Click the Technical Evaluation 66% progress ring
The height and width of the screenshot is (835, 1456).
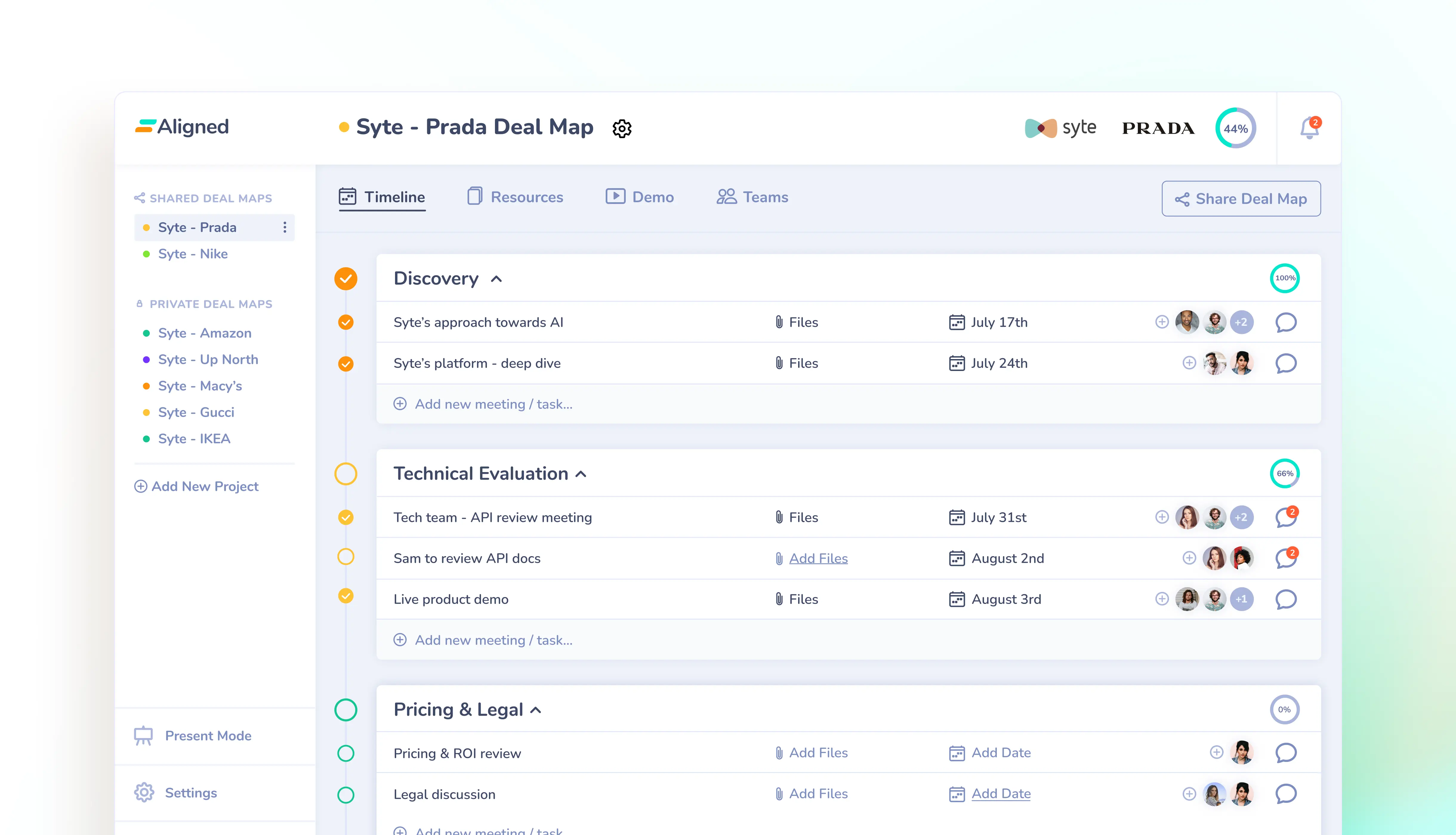click(1284, 474)
